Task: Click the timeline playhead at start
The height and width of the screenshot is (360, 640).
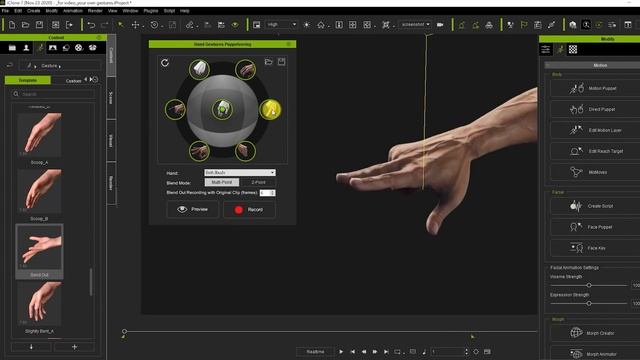Action: [x=124, y=332]
